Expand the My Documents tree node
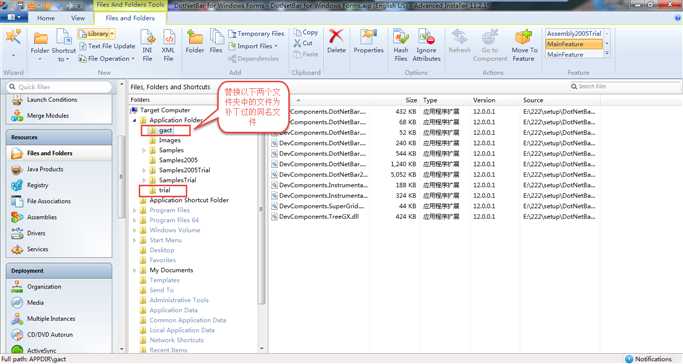683x364 pixels. pos(135,270)
